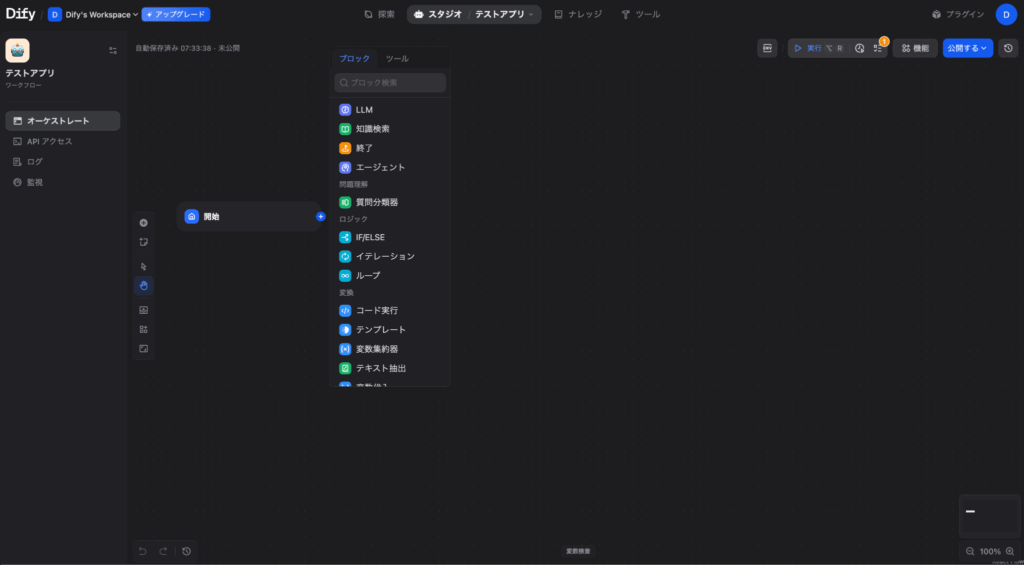Click the add note tool icon

(143, 242)
